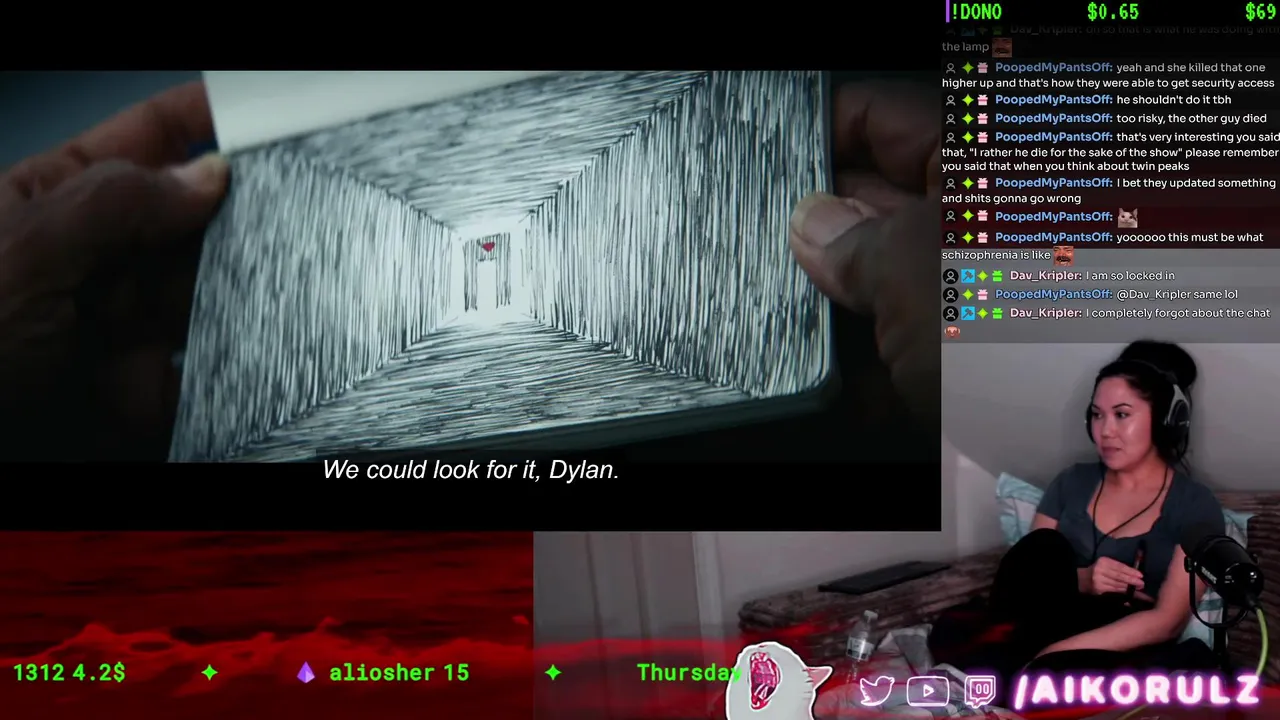
Task: Click the Twitch logo icon
Action: click(980, 691)
